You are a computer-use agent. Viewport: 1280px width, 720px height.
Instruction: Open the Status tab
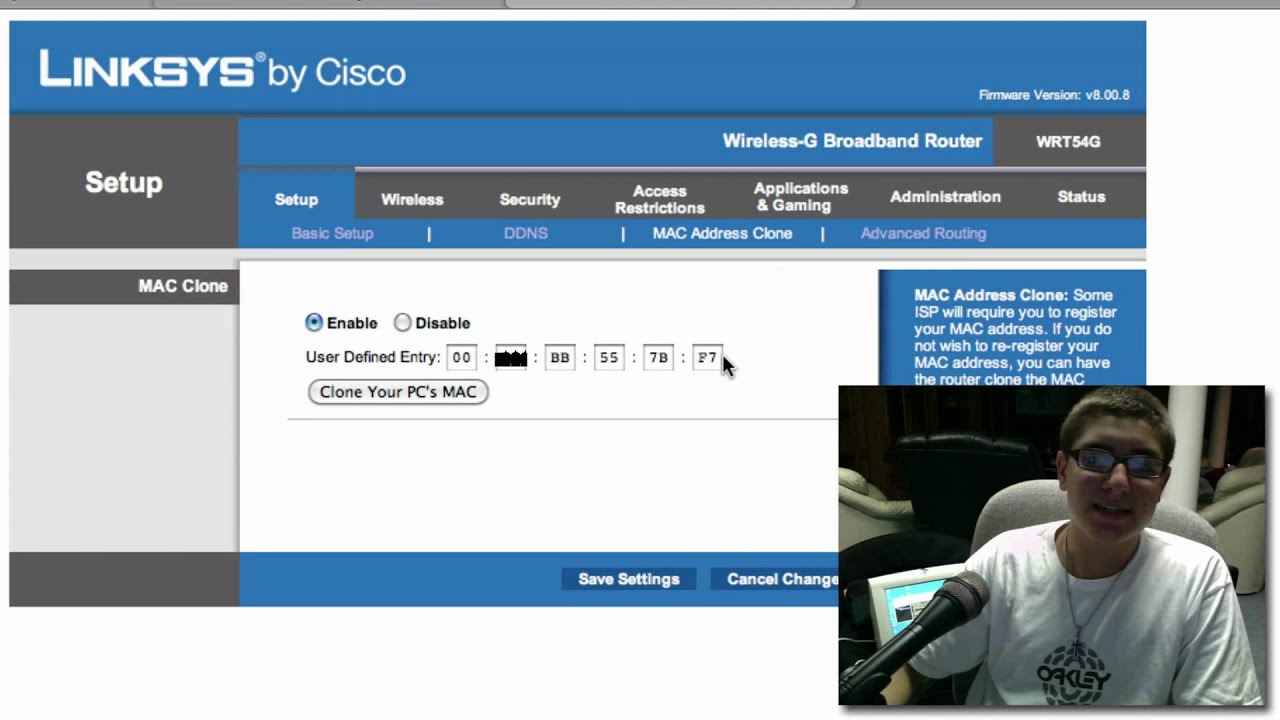tap(1081, 197)
